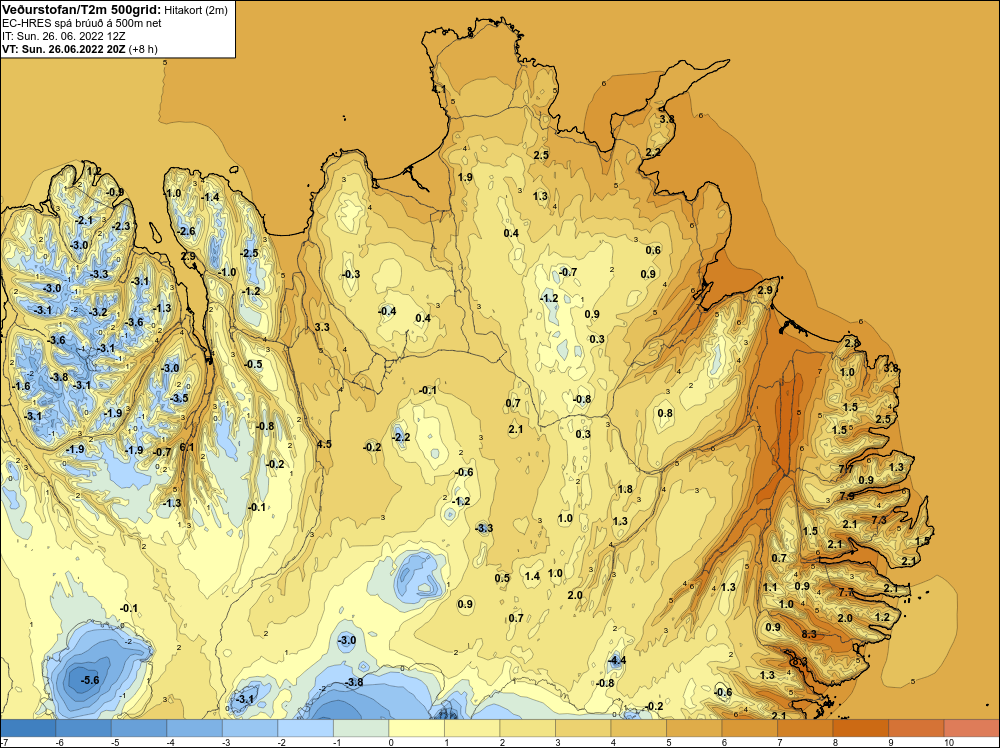Image resolution: width=1000 pixels, height=748 pixels.
Task: Click the line 'EC-HRES spá brúuð á 500m net'
Action: pyautogui.click(x=82, y=23)
